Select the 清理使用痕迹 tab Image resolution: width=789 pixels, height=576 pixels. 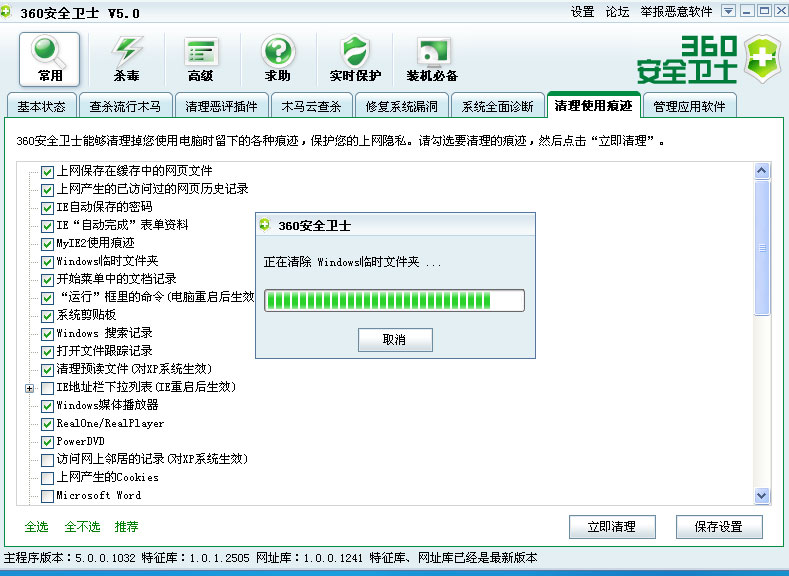[x=593, y=105]
